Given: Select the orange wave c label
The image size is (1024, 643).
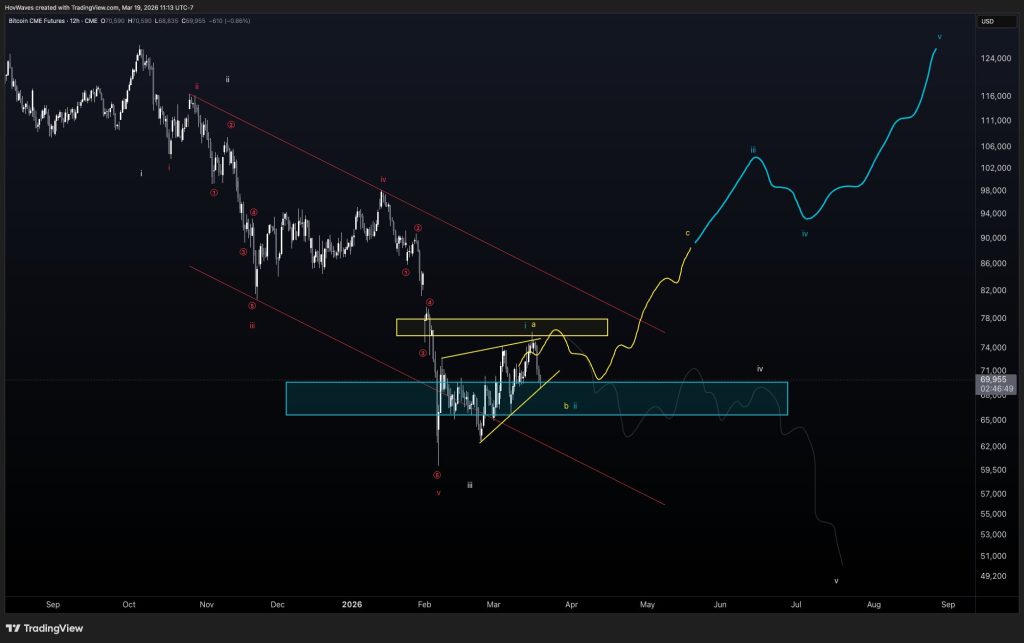Looking at the screenshot, I should (x=687, y=233).
